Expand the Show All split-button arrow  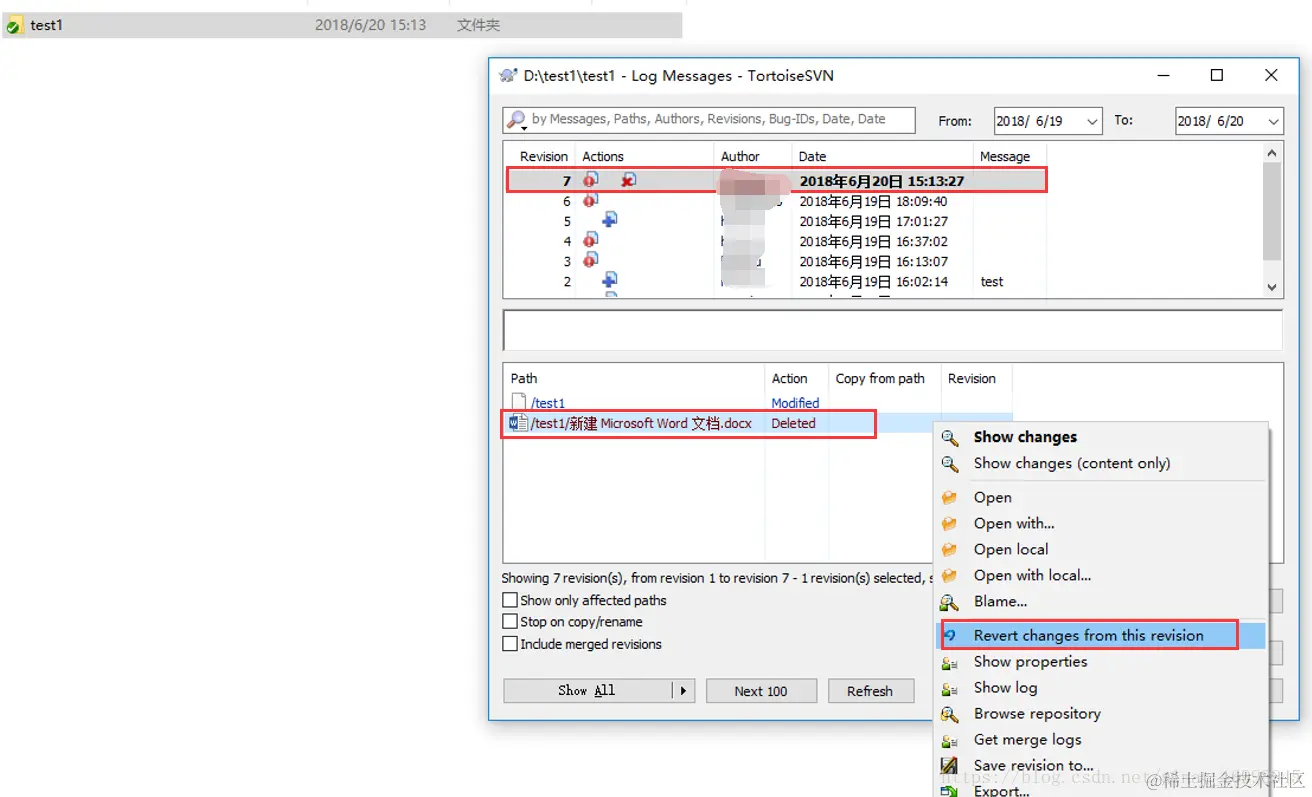(x=684, y=691)
